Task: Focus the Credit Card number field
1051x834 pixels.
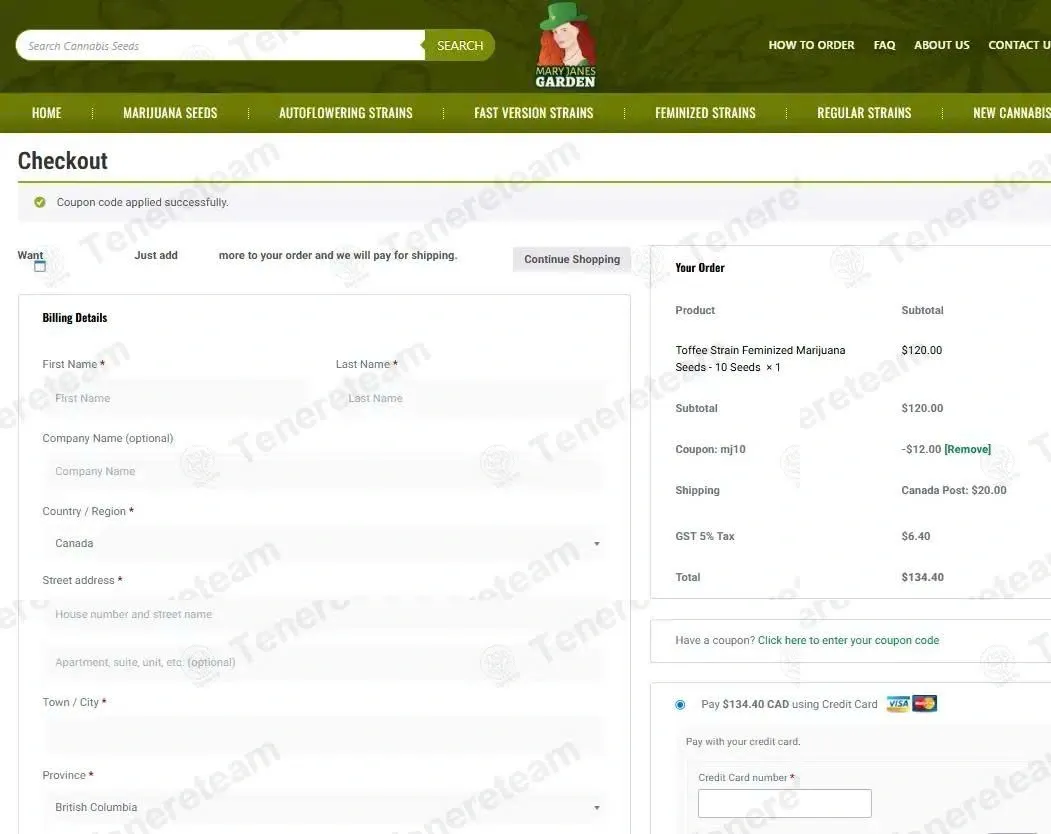Action: tap(784, 803)
